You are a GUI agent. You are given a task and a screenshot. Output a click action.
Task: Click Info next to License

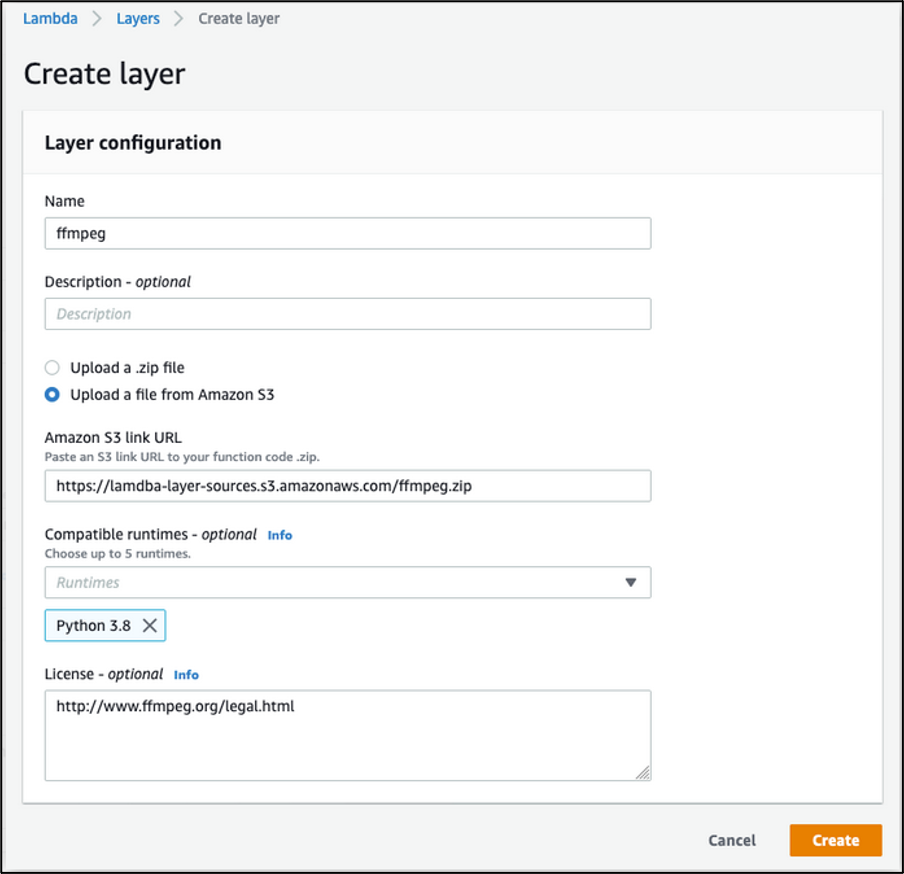coord(186,675)
